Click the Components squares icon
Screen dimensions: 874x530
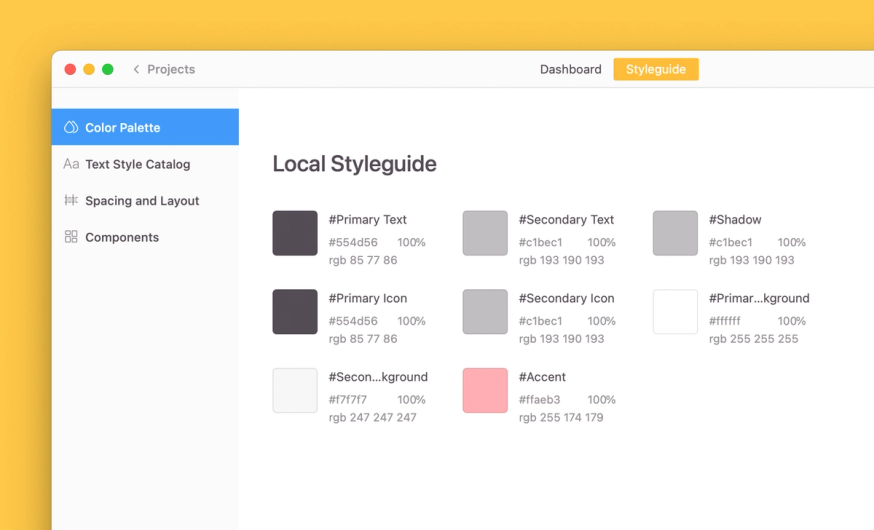pyautogui.click(x=71, y=237)
